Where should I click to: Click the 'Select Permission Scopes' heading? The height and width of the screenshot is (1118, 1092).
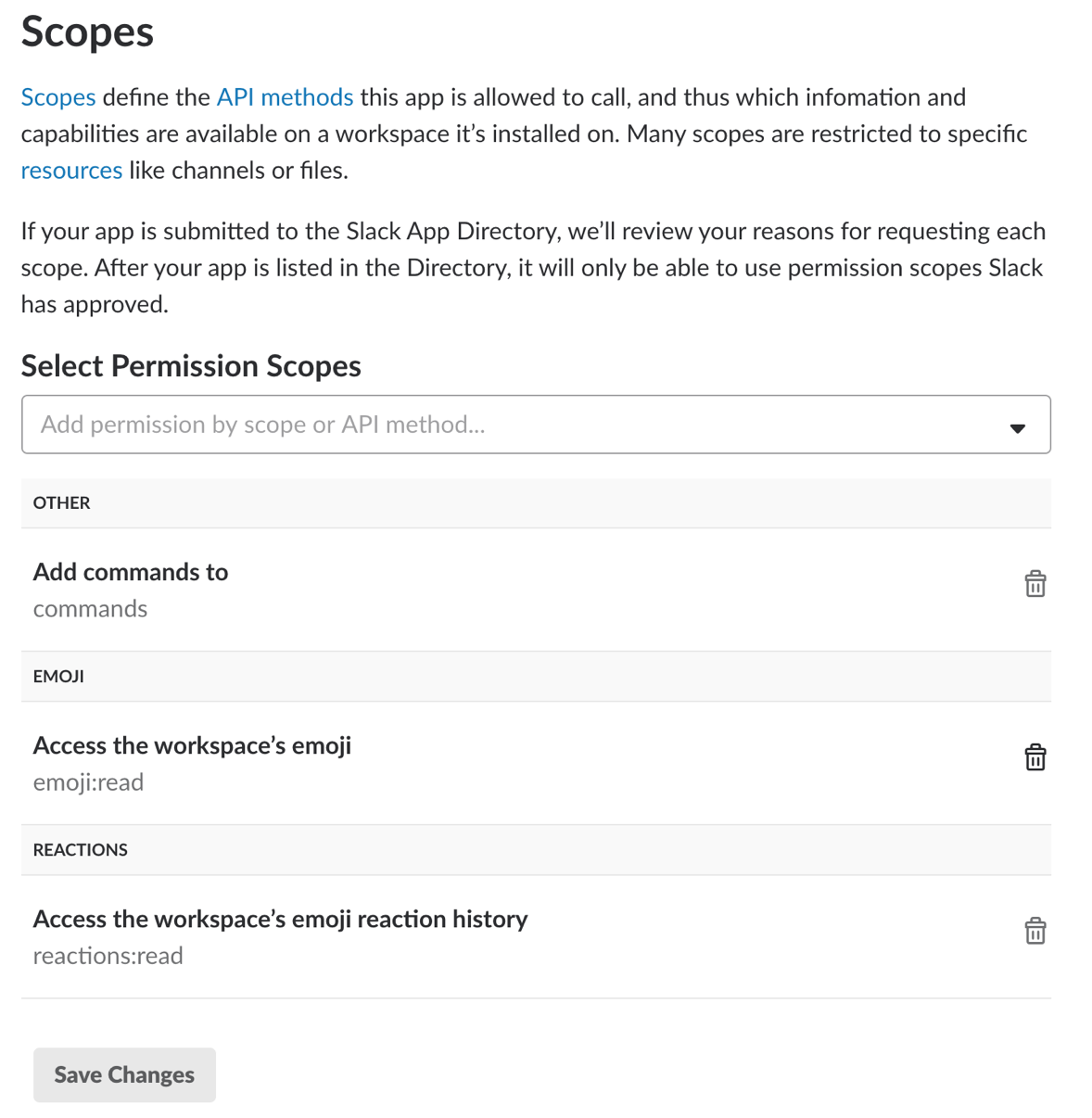pos(191,366)
